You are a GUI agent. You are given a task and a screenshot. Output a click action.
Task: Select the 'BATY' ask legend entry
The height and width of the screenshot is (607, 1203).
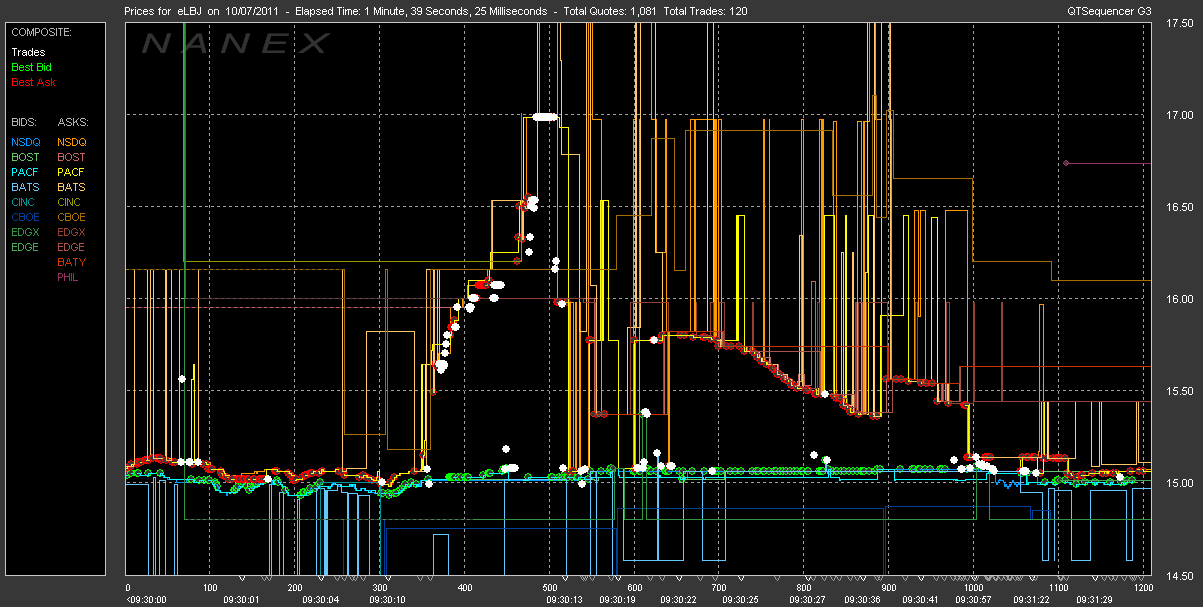coord(72,262)
